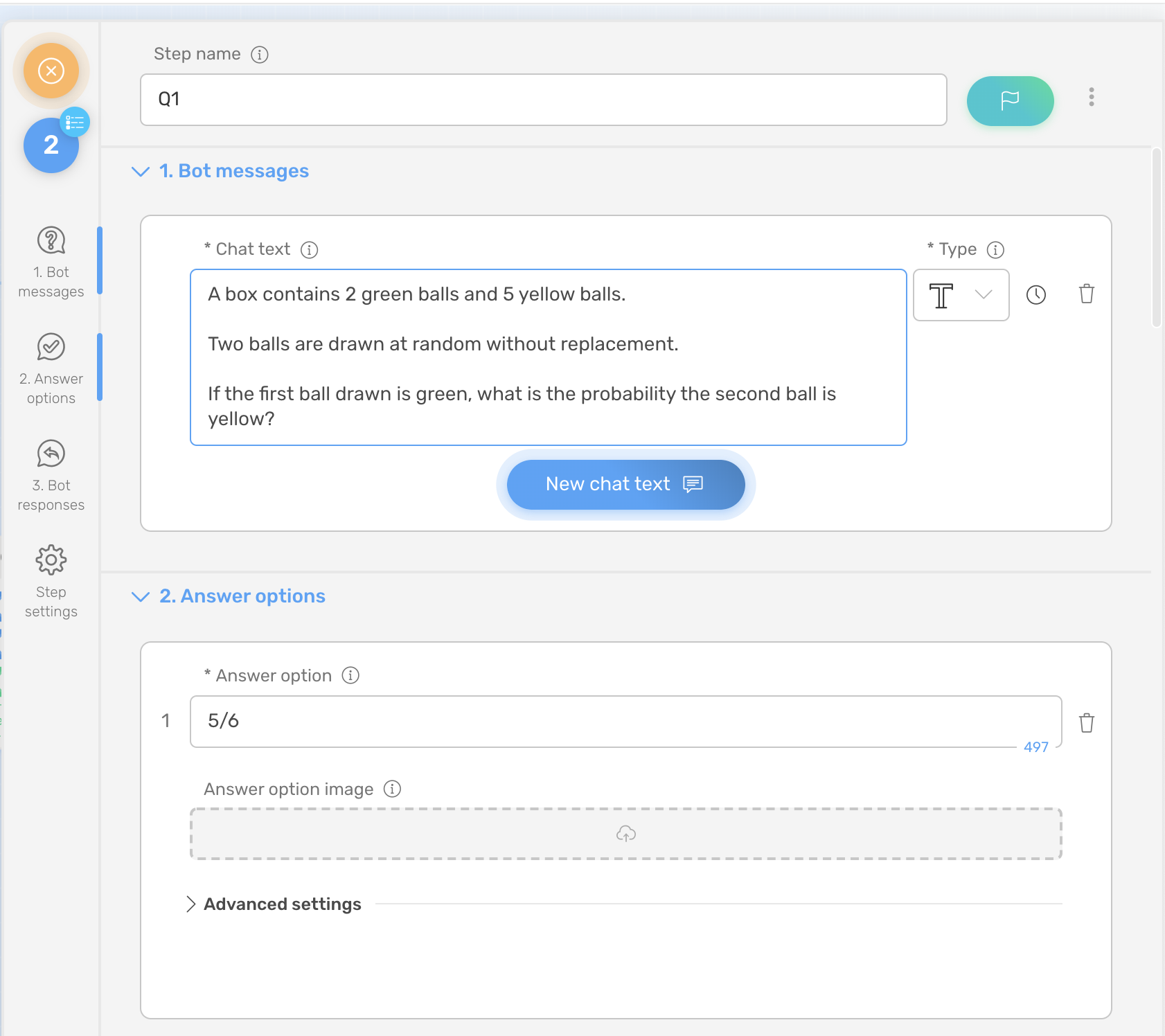Screen dimensions: 1165x1036
Task: Open the three-dot step options menu
Action: [x=1092, y=98]
